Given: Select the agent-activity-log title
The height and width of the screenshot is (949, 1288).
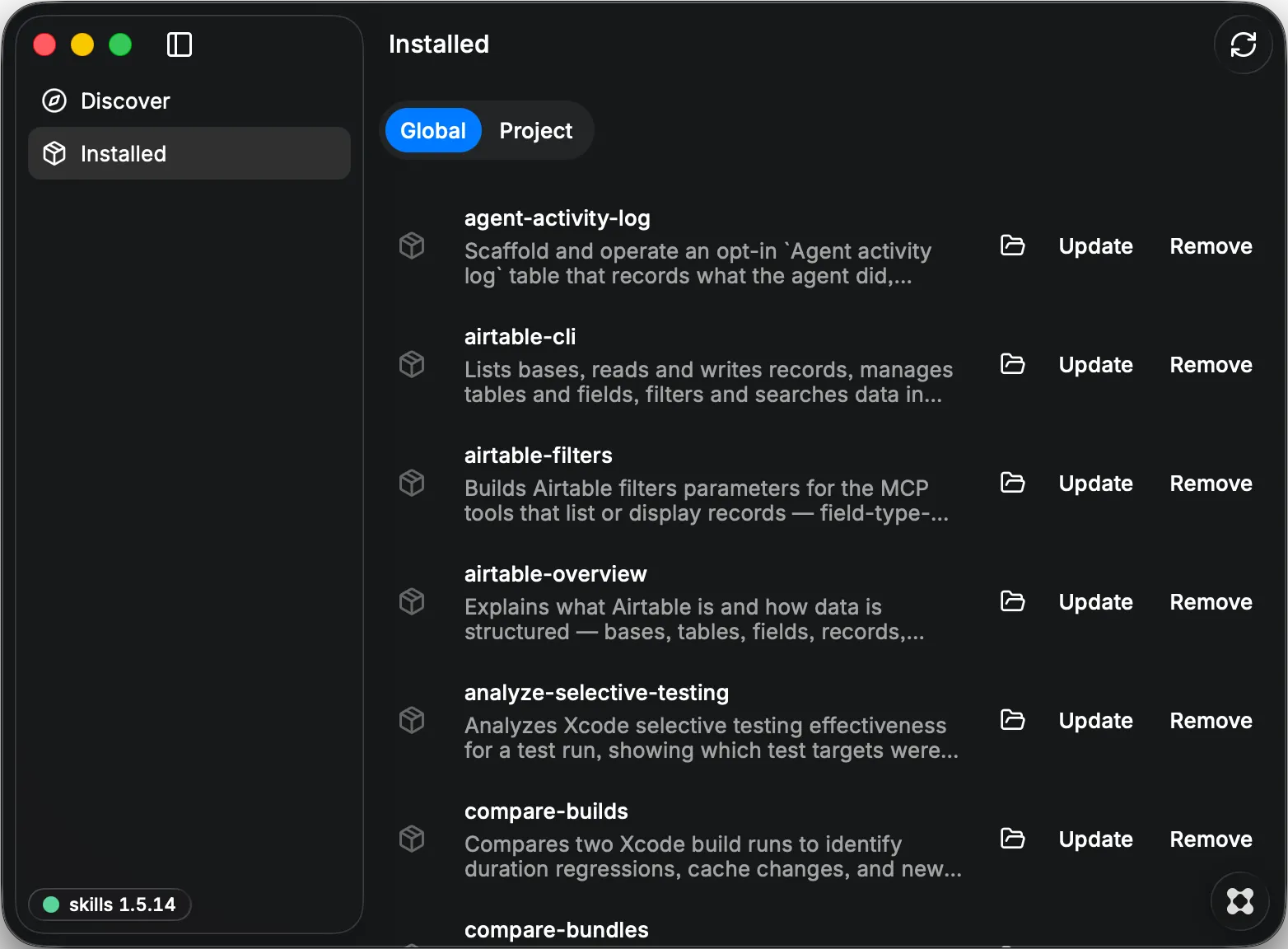Looking at the screenshot, I should click(557, 218).
